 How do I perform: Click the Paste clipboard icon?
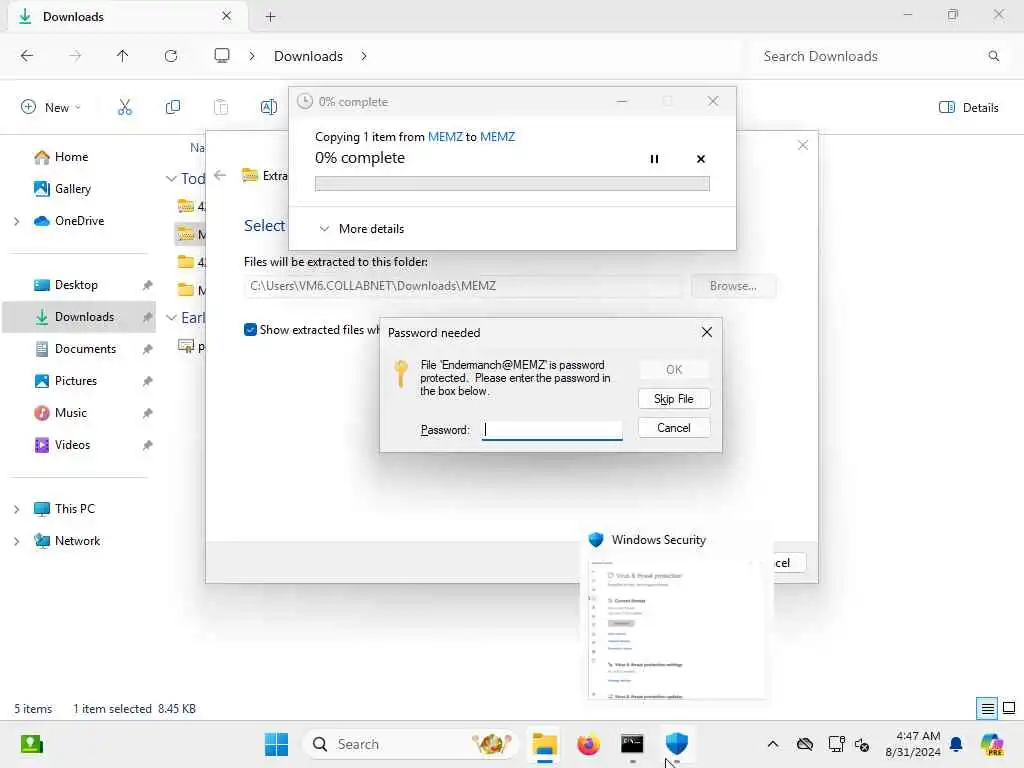[x=221, y=107]
